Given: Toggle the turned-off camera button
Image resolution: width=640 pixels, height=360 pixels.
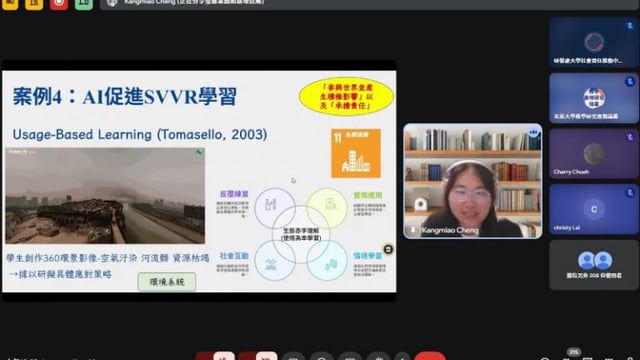Looking at the screenshot, I should coord(267,356).
